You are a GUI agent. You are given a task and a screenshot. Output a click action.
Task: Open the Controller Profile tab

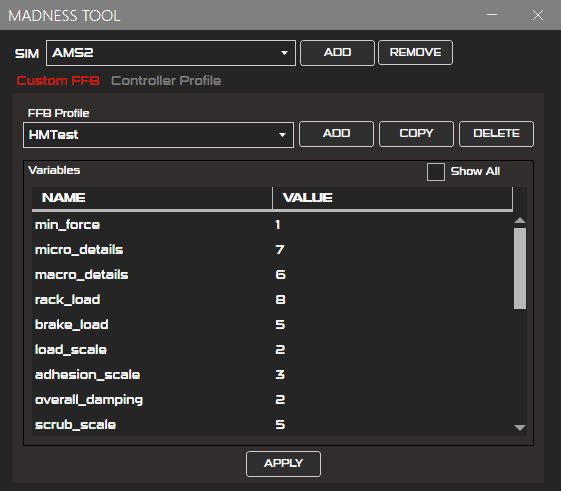(x=166, y=81)
